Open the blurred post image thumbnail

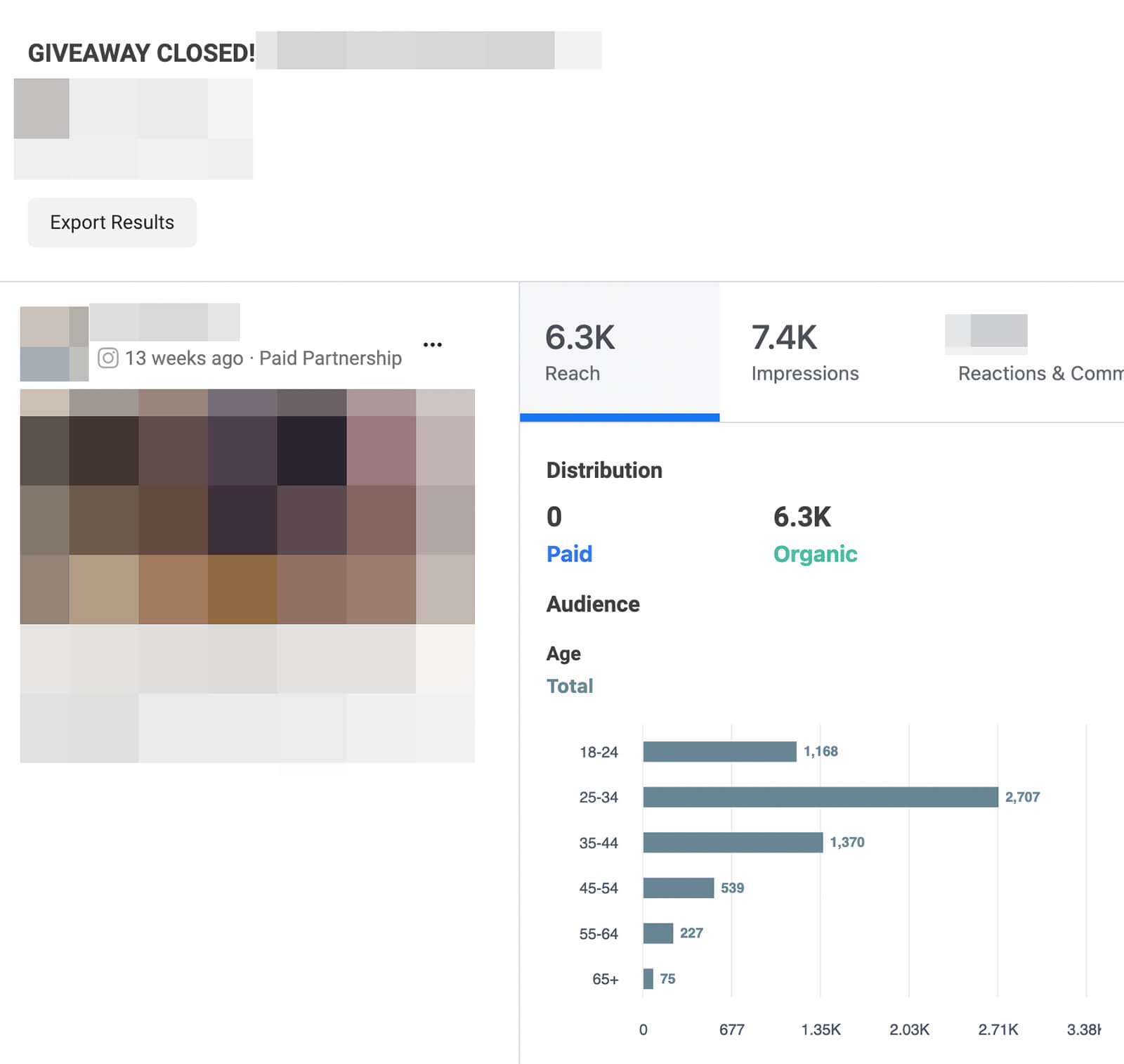click(x=247, y=506)
